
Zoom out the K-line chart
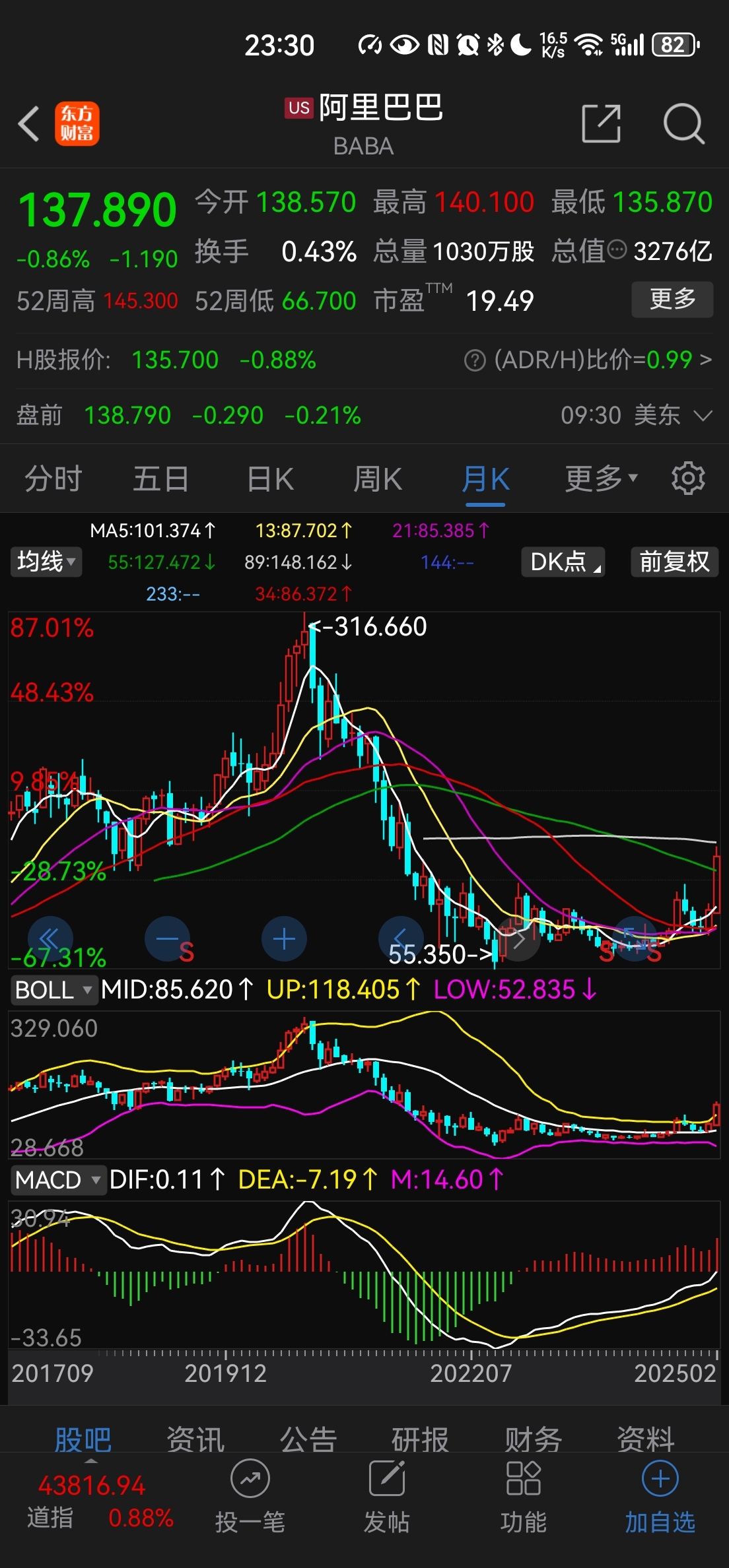coord(167,938)
